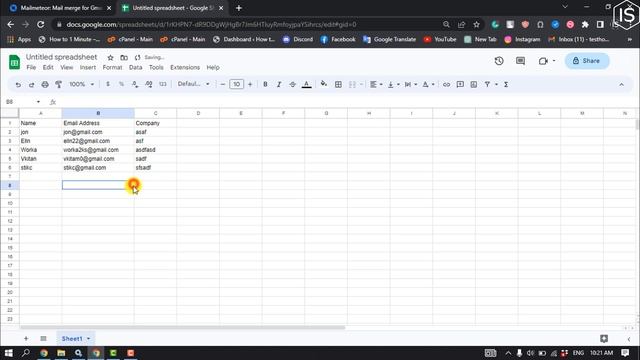
Task: Open vertical align dropdown
Action: (393, 84)
